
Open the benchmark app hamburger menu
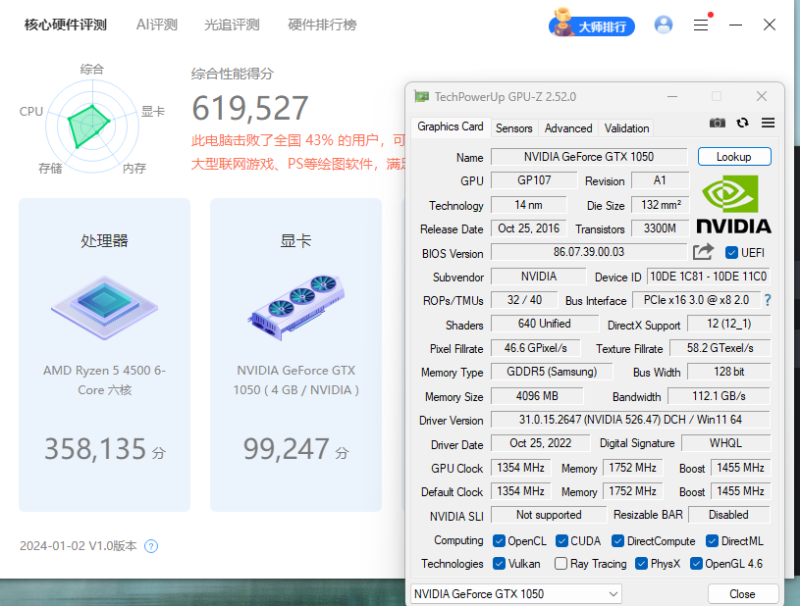[701, 25]
